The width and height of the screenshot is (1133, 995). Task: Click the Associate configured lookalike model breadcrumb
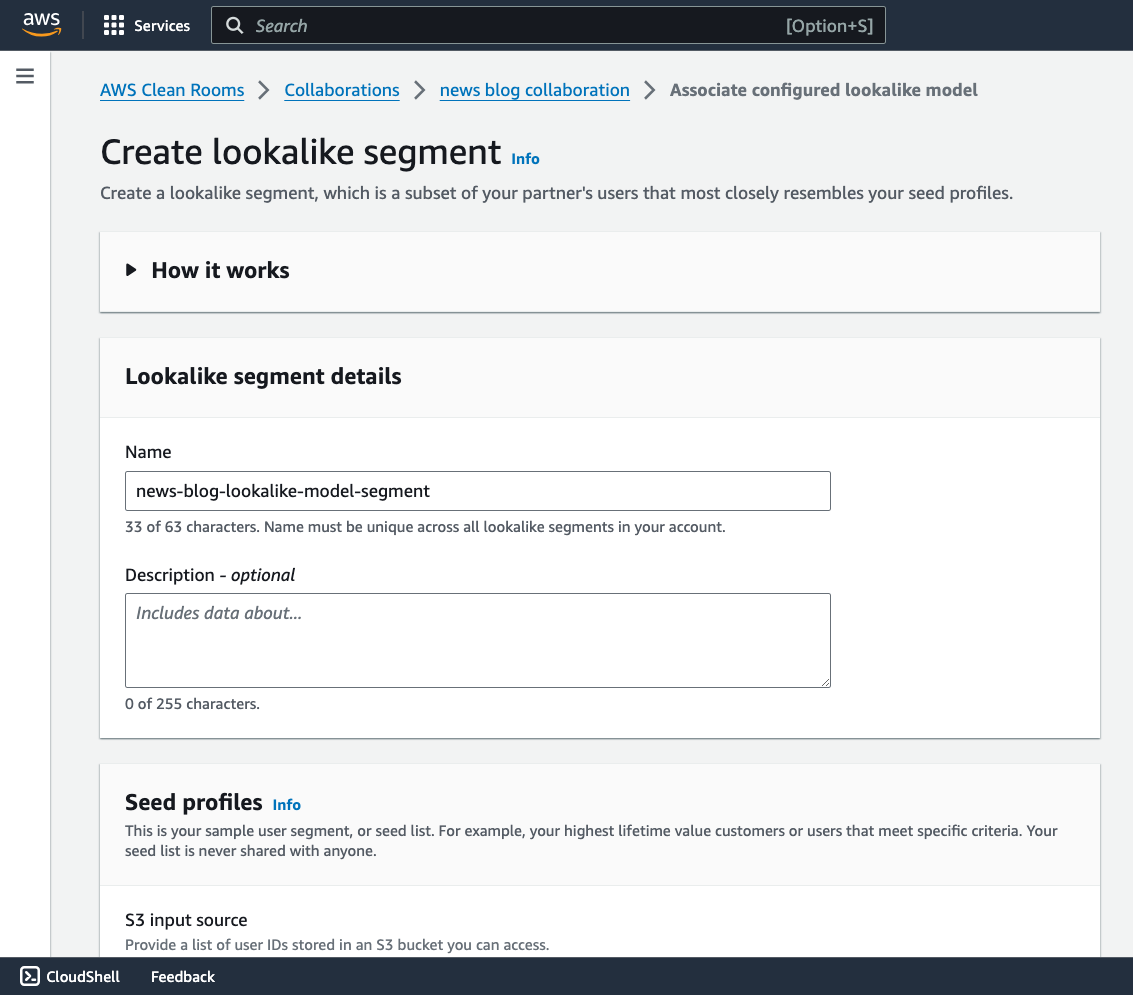(823, 90)
